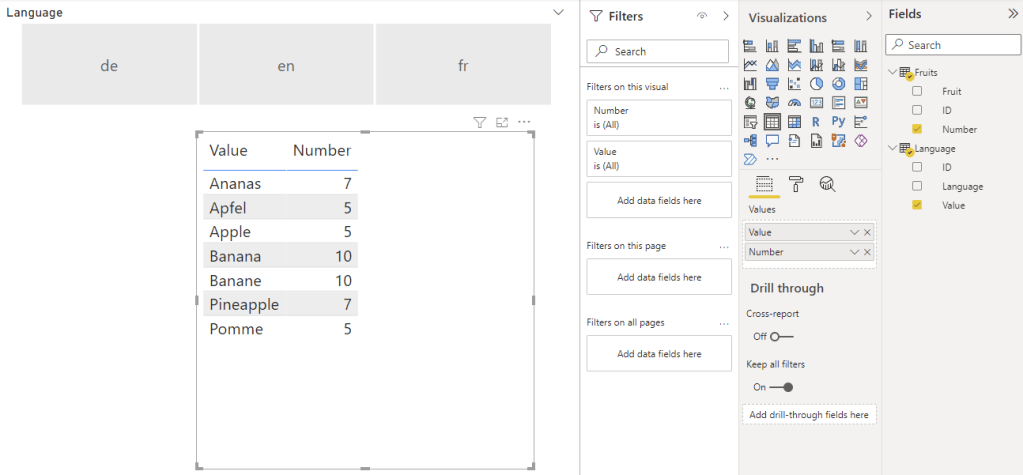Open the Analytics magnifier tab
The width and height of the screenshot is (1023, 475).
coord(827,183)
